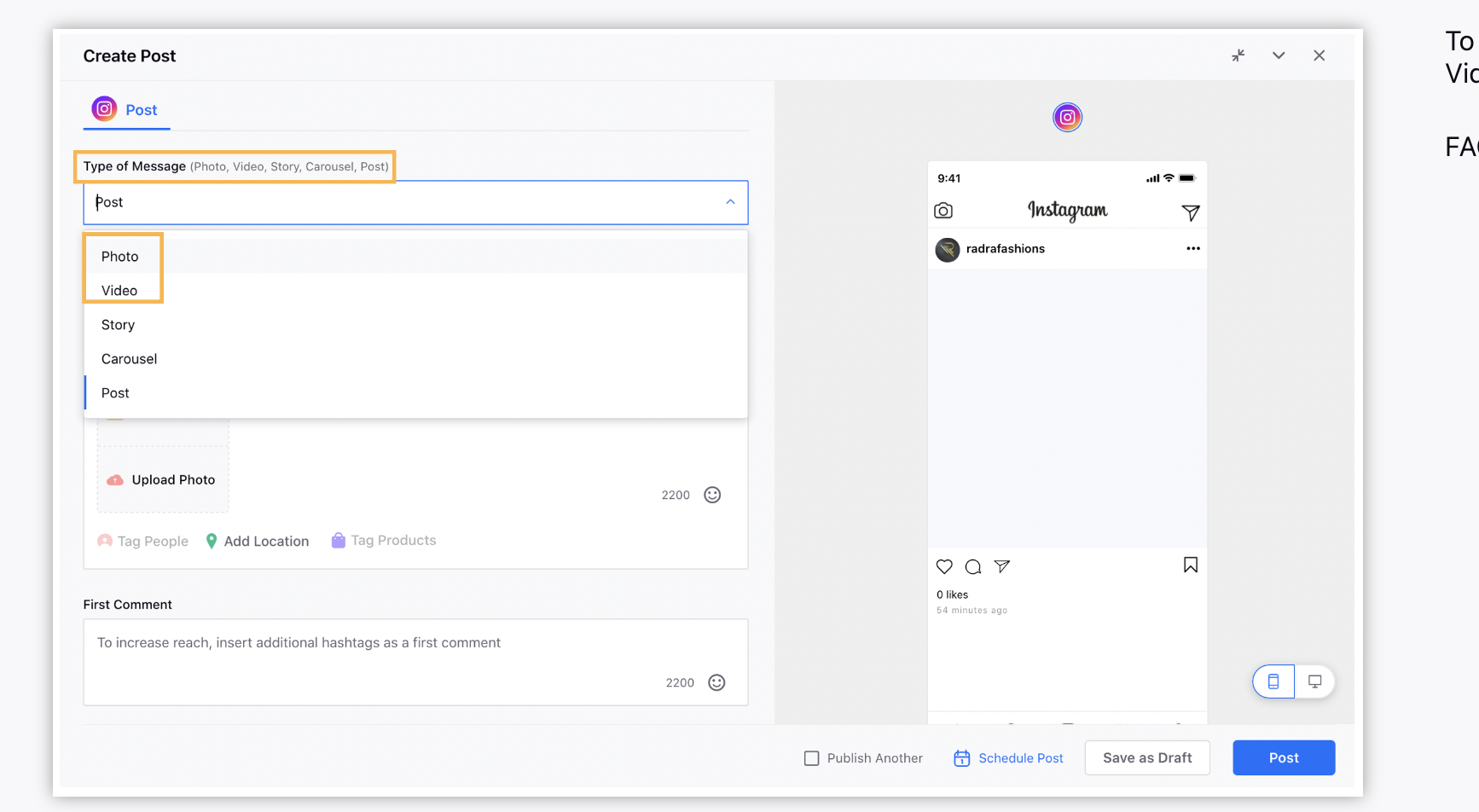The width and height of the screenshot is (1479, 812).
Task: Click the share arrow icon below post
Action: 1002,566
